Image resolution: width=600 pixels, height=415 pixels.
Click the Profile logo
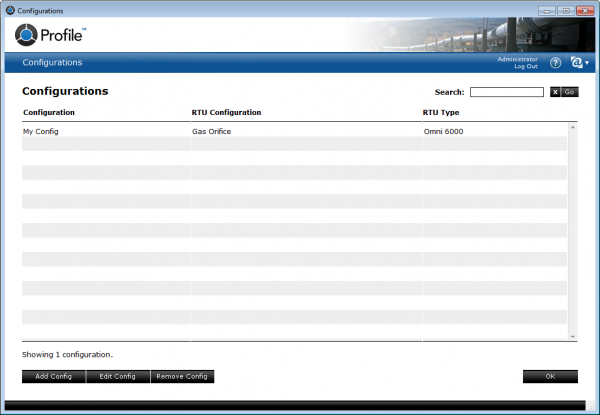(x=50, y=35)
